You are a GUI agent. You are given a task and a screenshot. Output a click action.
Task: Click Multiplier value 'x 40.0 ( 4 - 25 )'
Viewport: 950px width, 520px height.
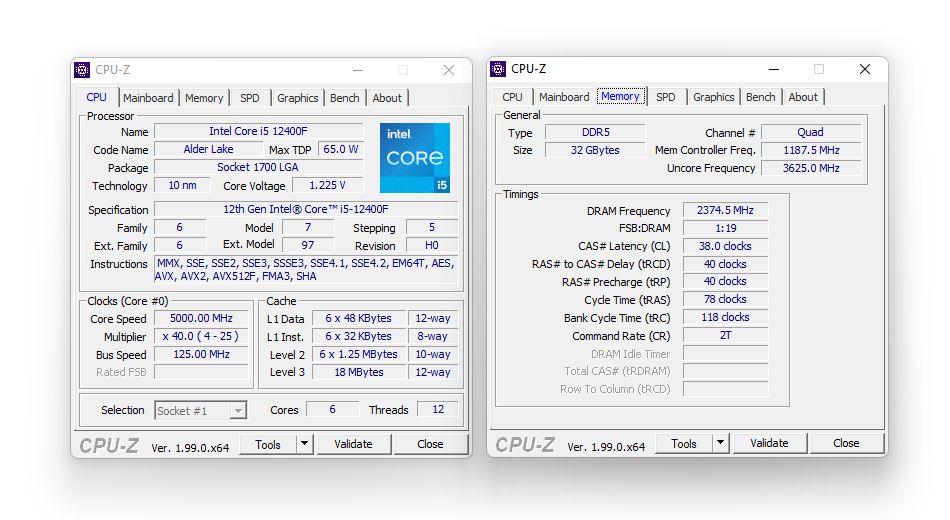click(202, 336)
